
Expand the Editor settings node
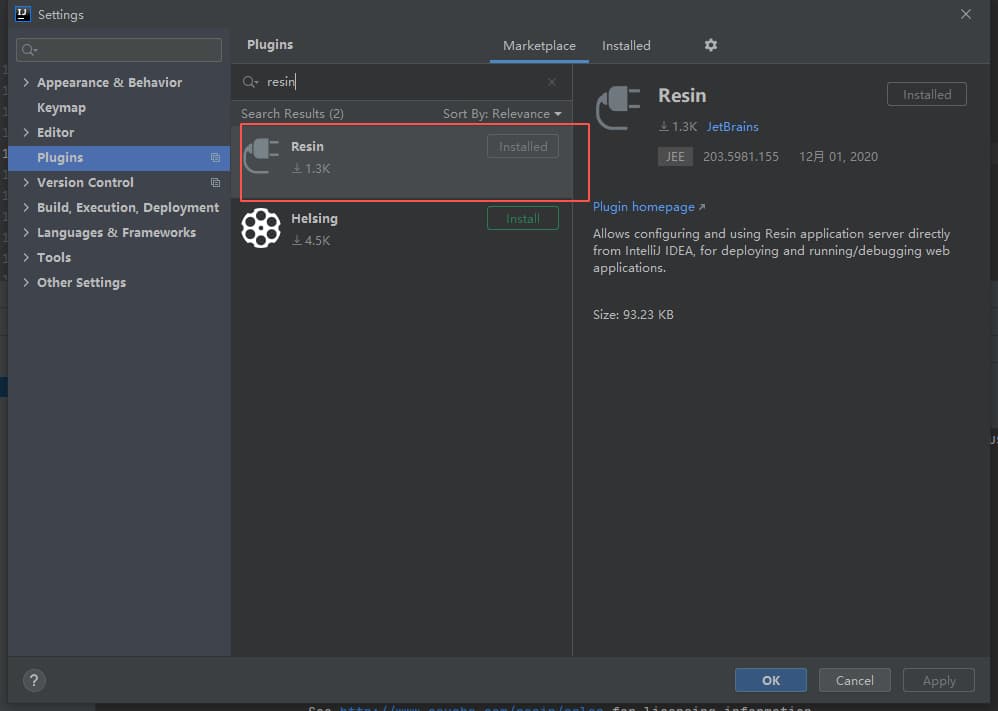point(26,133)
